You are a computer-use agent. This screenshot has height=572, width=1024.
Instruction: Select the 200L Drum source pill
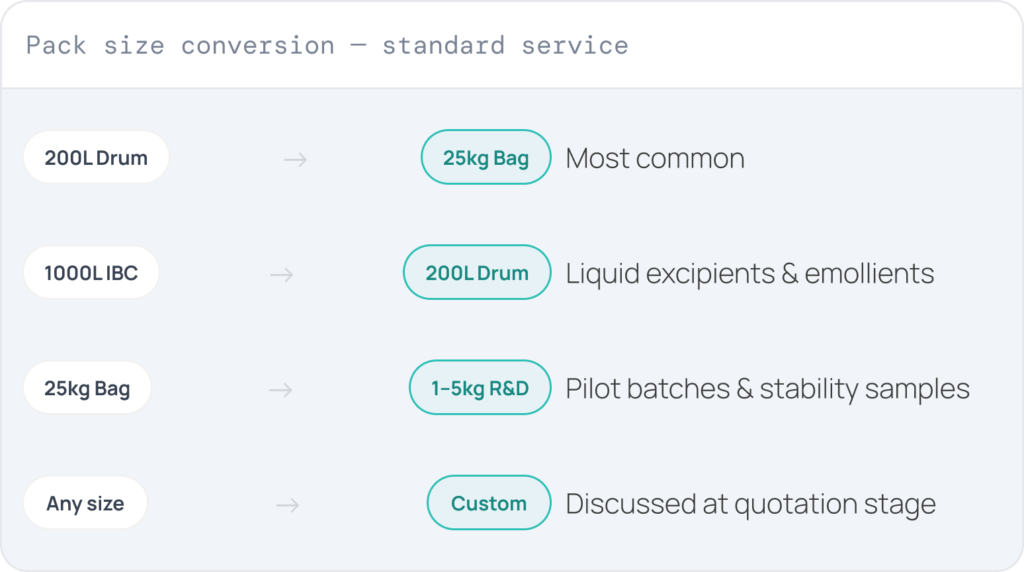[x=96, y=157]
